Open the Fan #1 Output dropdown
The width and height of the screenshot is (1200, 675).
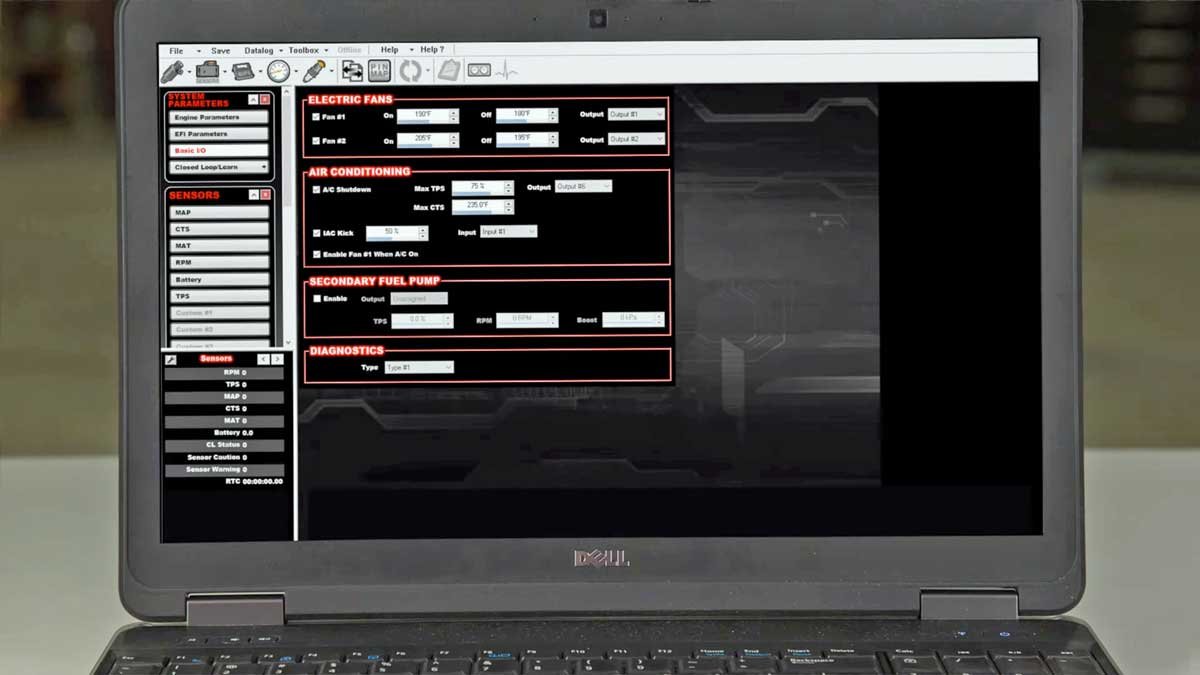tap(636, 115)
